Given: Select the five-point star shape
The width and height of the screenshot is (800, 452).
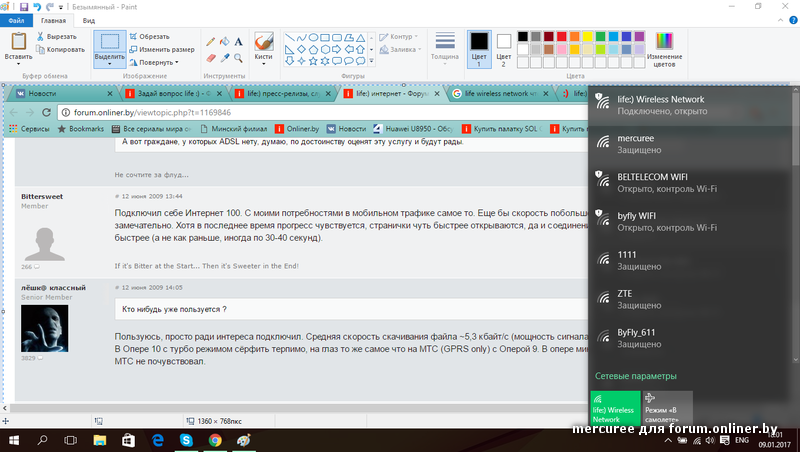Looking at the screenshot, I should click(x=313, y=61).
